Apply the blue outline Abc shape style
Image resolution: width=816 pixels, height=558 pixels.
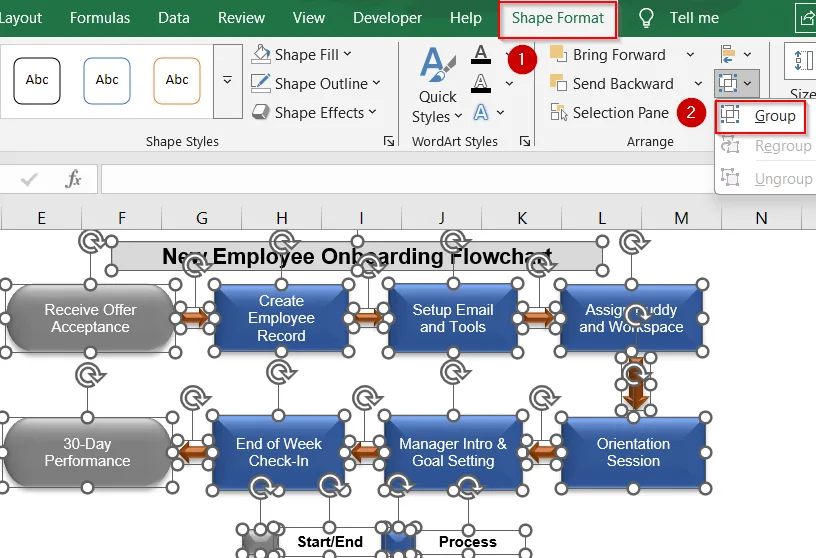point(107,81)
